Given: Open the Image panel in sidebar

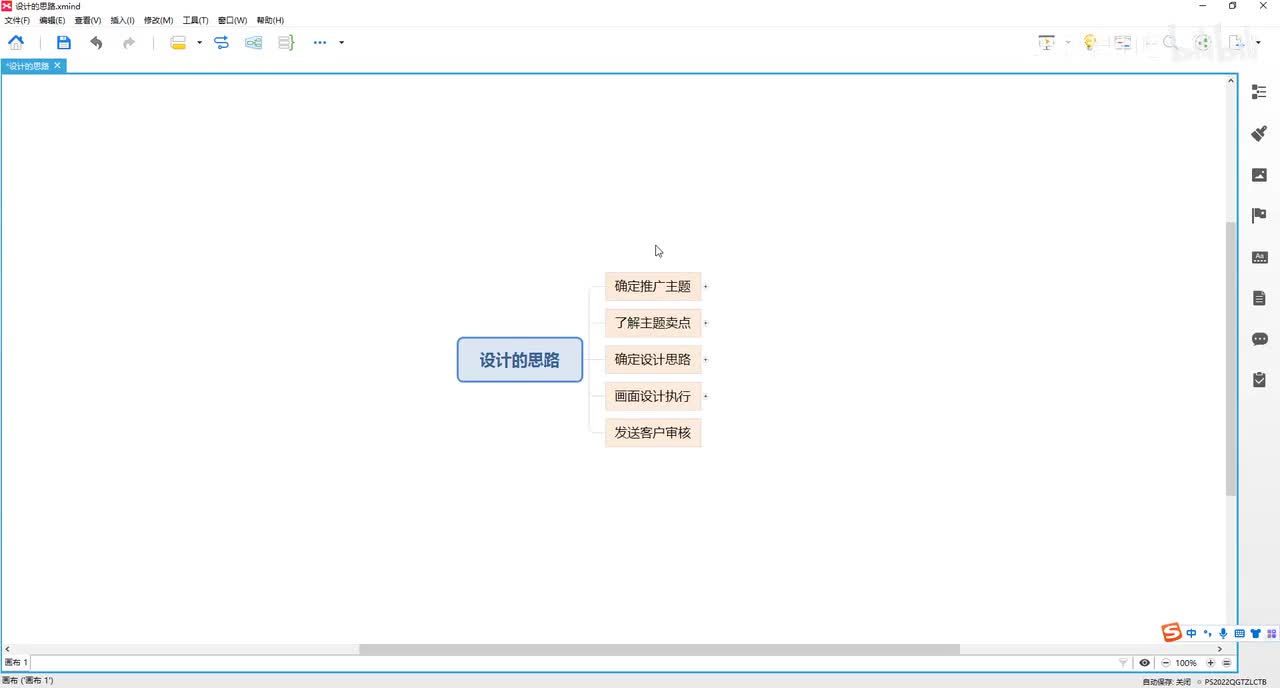Looking at the screenshot, I should [x=1259, y=175].
